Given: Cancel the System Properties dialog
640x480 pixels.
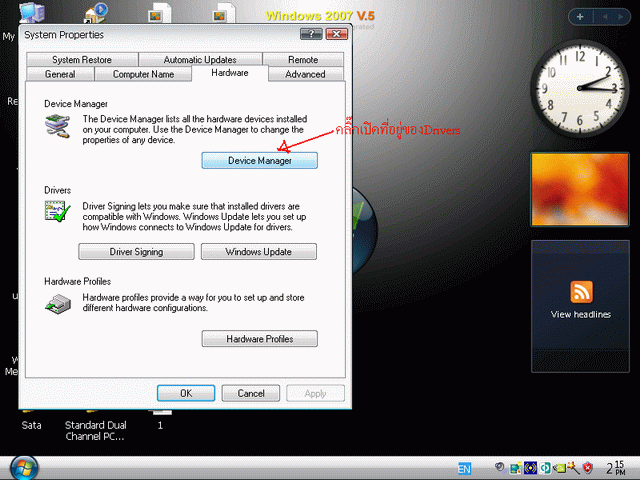Looking at the screenshot, I should click(251, 393).
